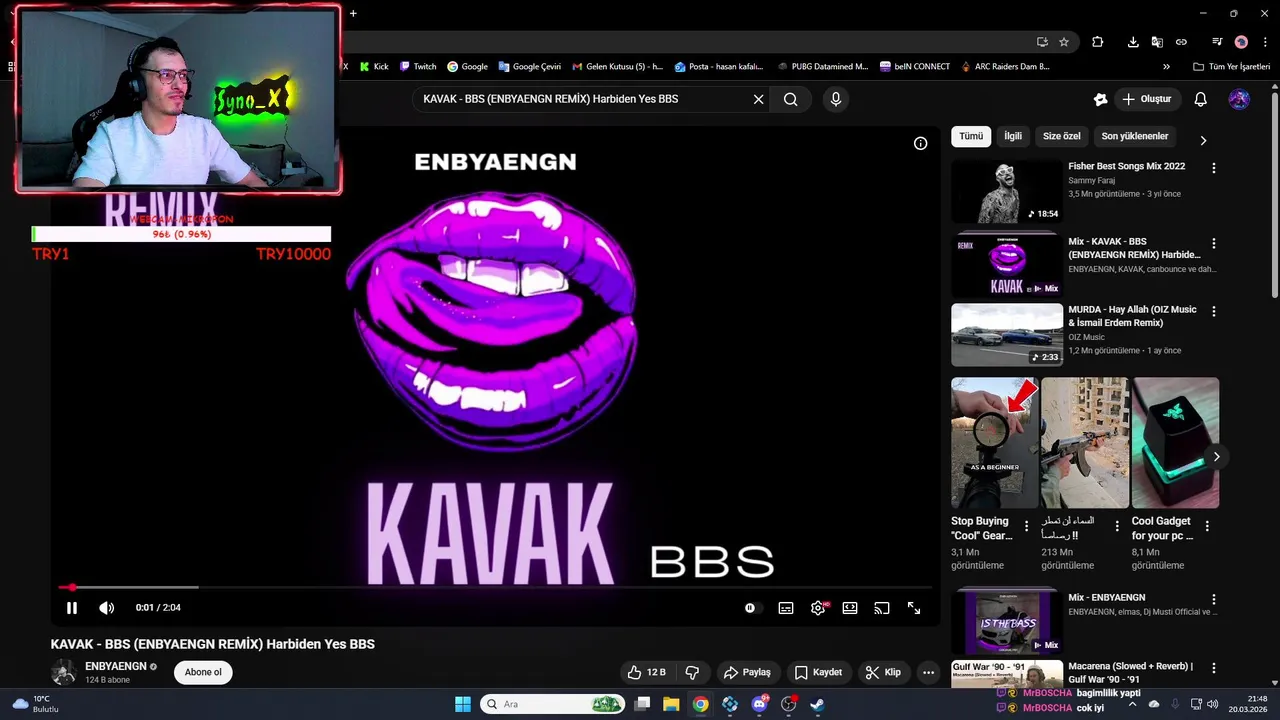Subscribe with Abone ol button
The image size is (1280, 720).
tap(203, 672)
